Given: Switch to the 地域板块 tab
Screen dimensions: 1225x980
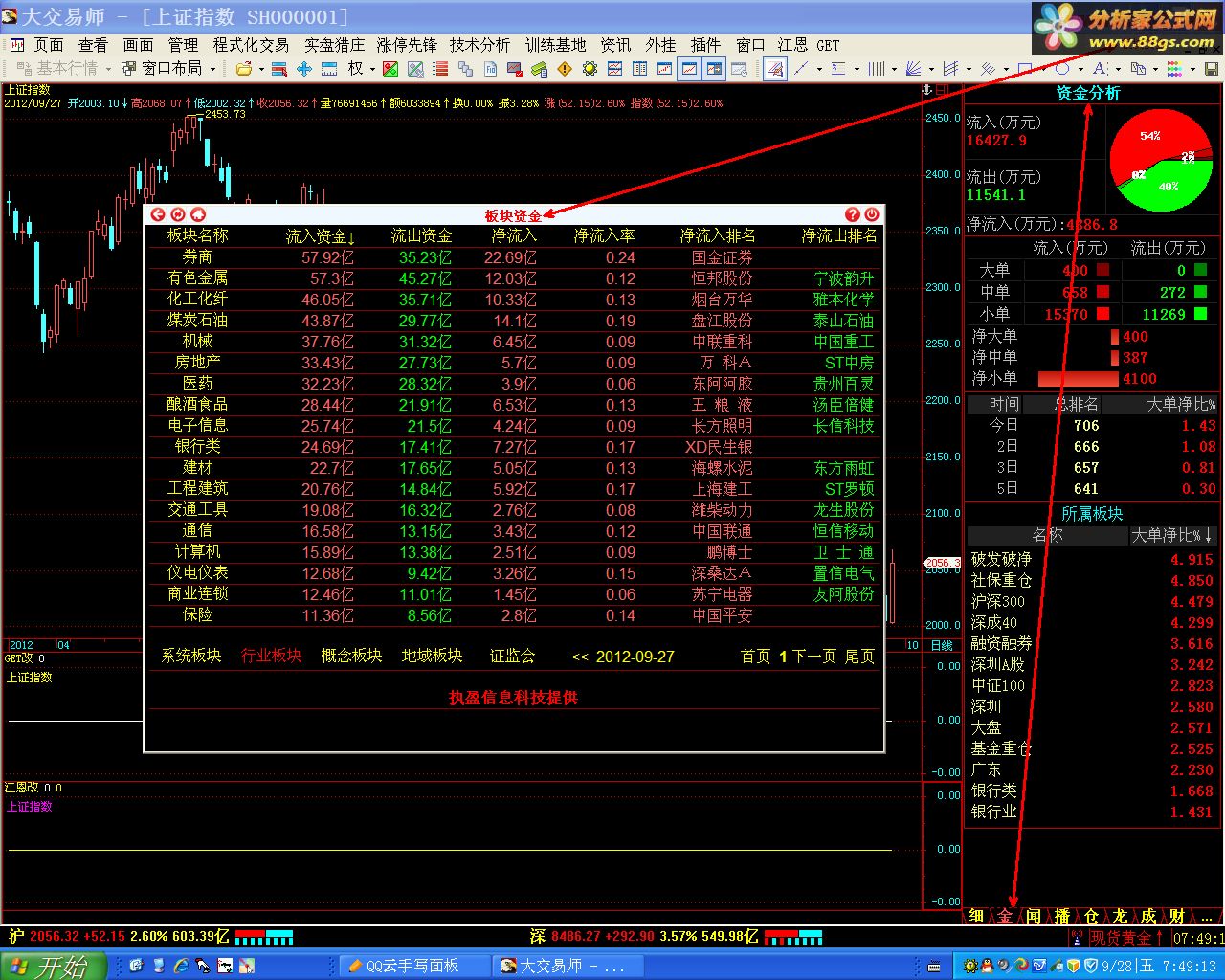Looking at the screenshot, I should (432, 656).
